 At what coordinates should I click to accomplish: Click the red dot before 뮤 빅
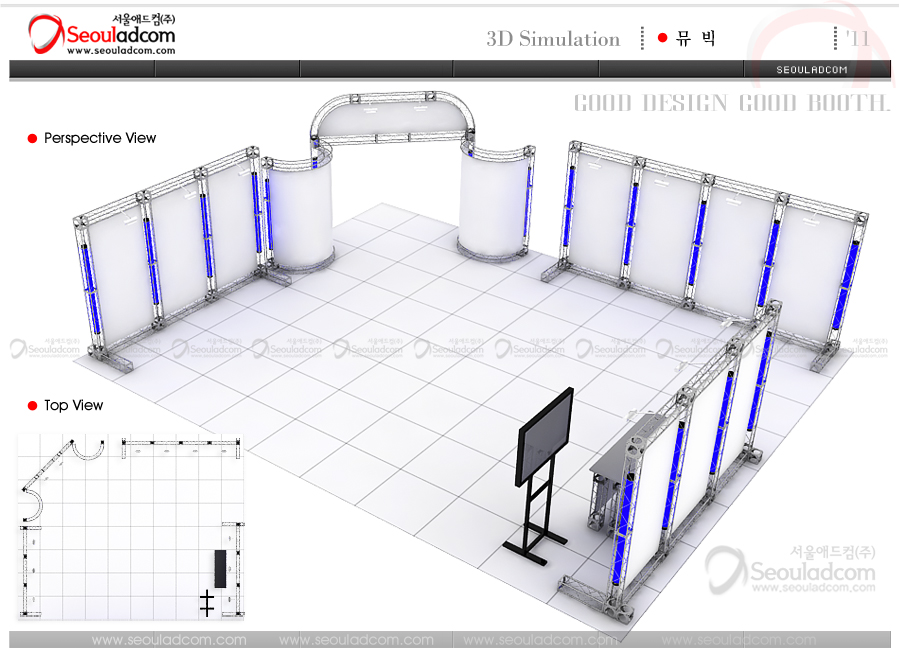662,38
